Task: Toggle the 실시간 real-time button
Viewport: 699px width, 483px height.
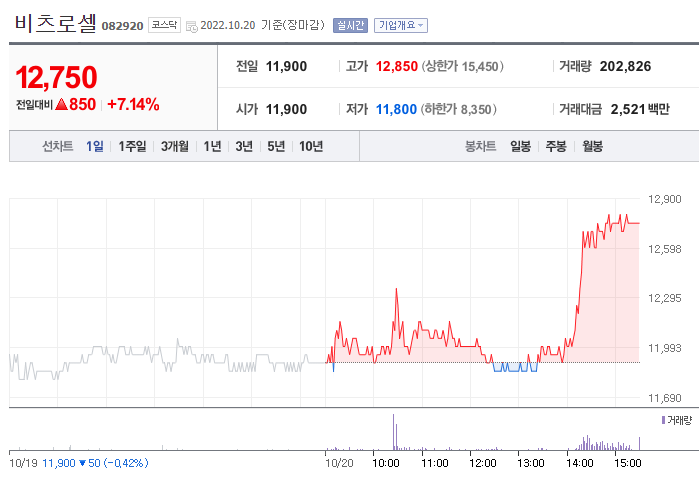Action: [350, 25]
